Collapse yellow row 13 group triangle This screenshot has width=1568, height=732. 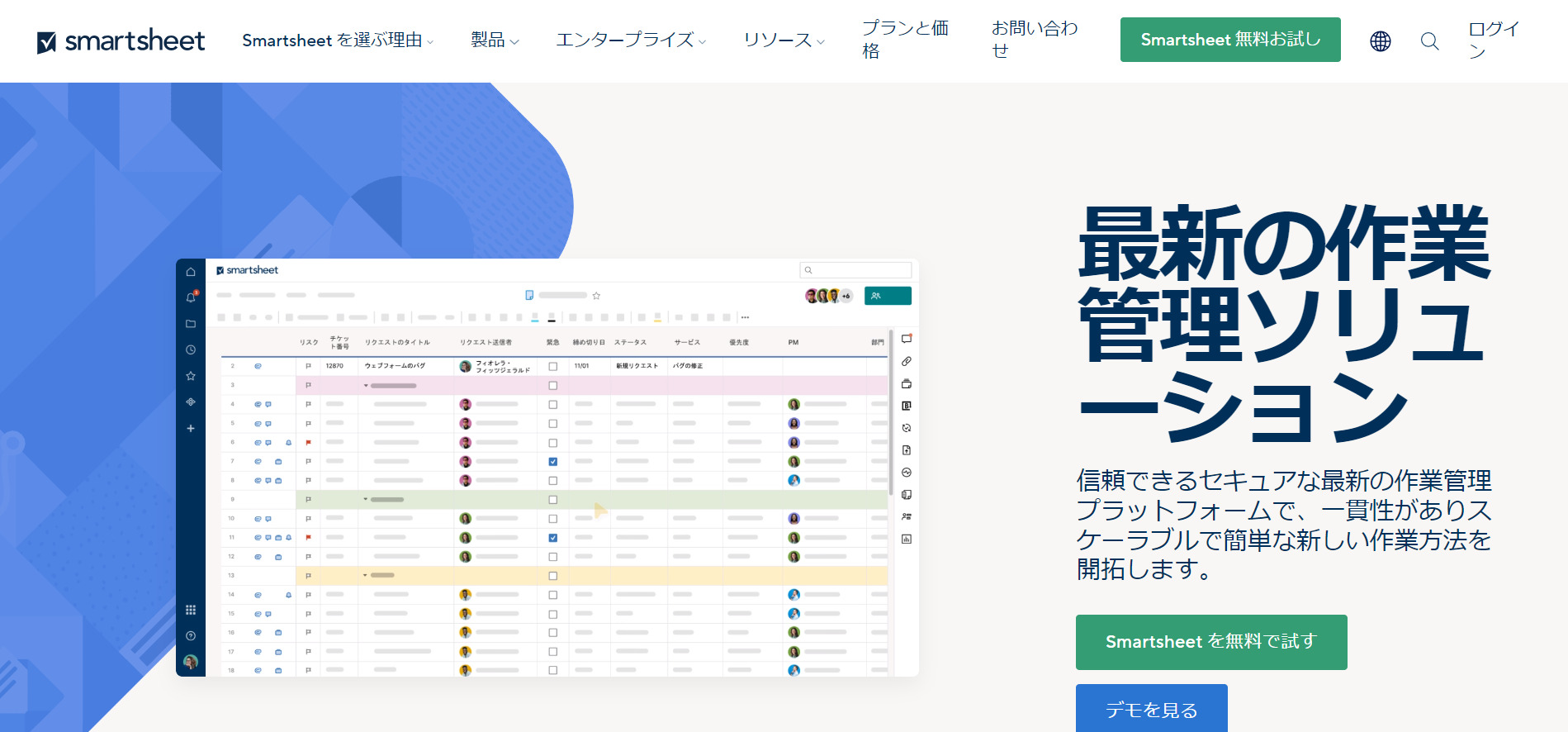point(366,576)
